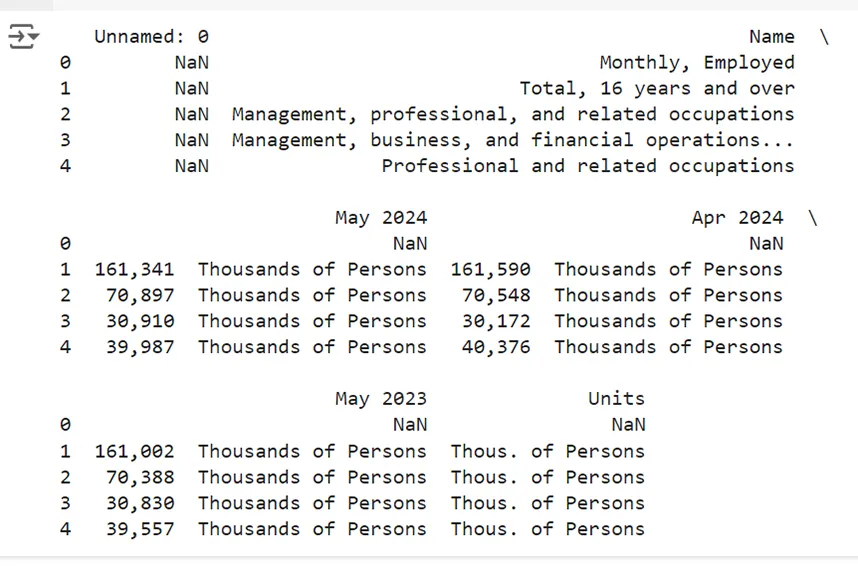
Task: Select "Professional and related occupations" row text
Action: pos(587,167)
